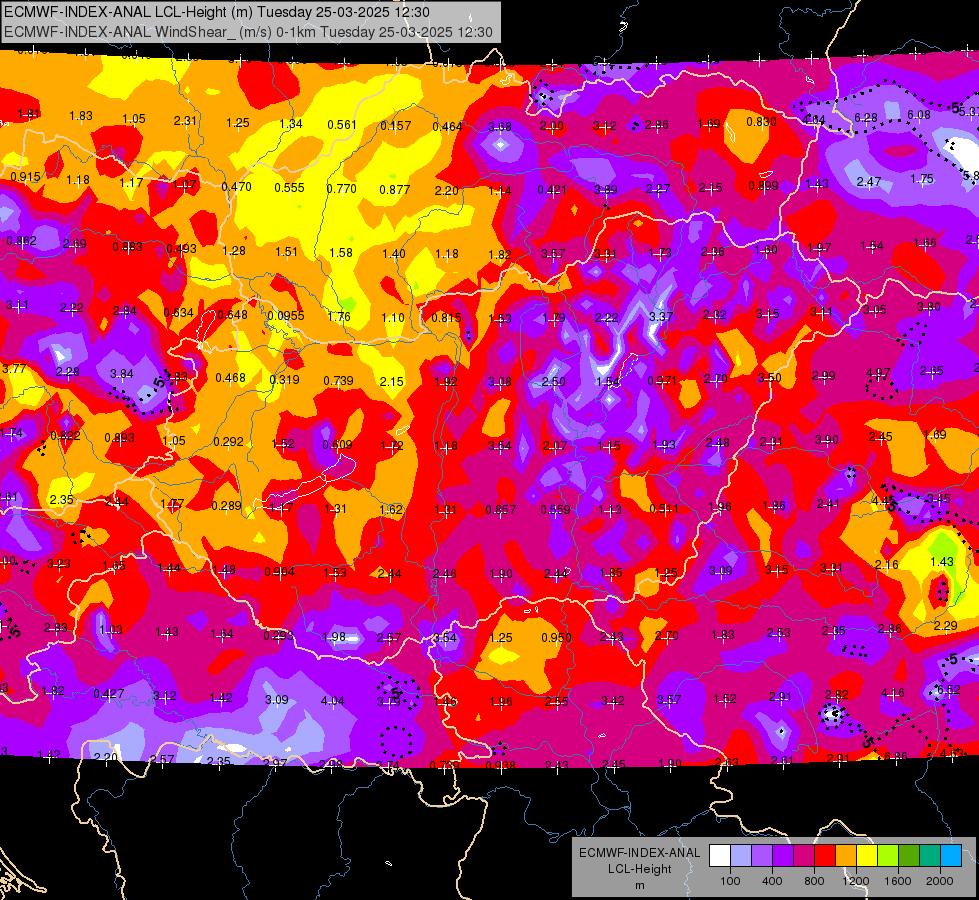
Task: Click the LCL-Height text in the legend
Action: (x=640, y=869)
